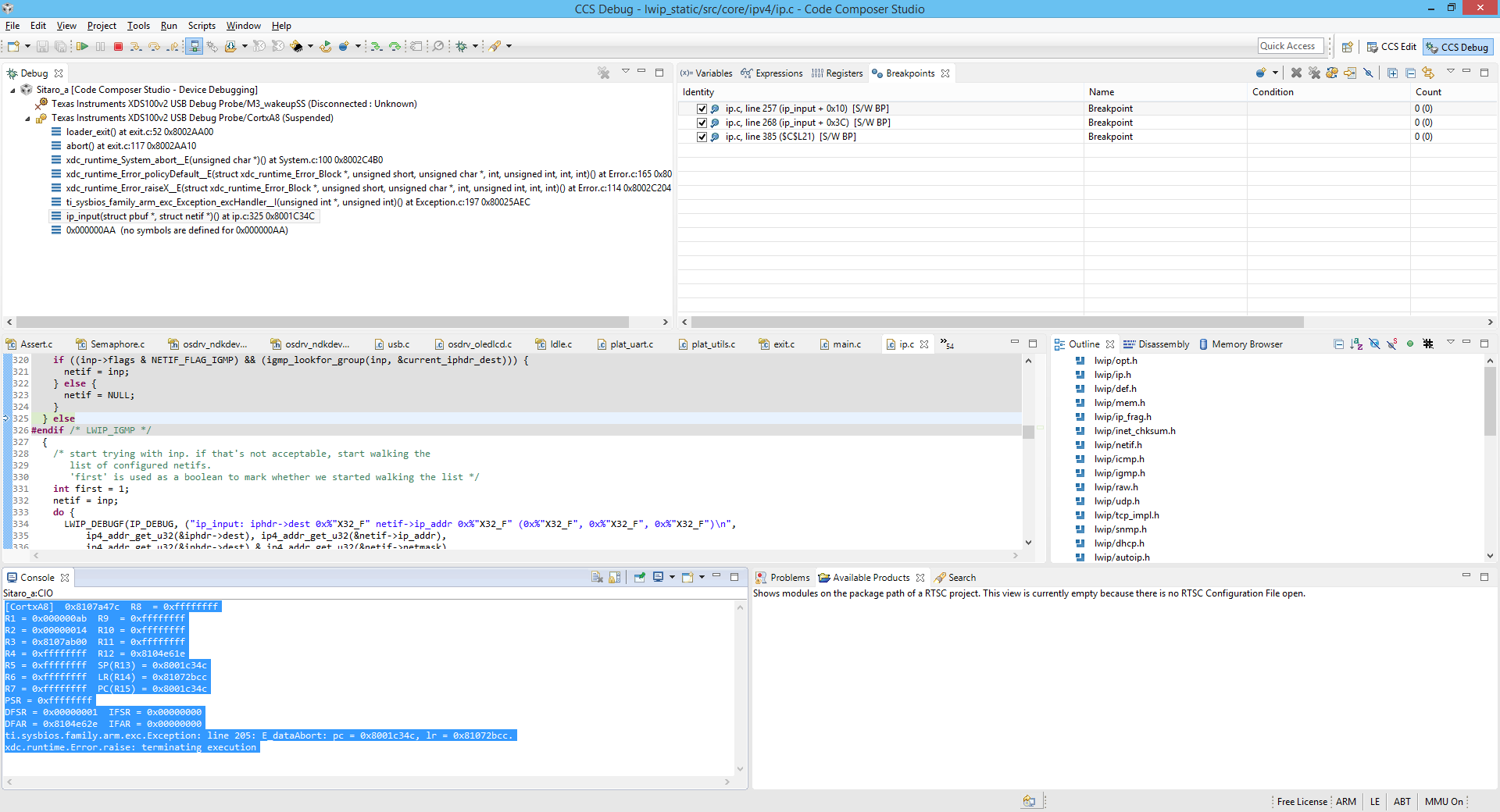Click Remove All Terminated Launches in Debug view
1500x812 pixels.
603,73
